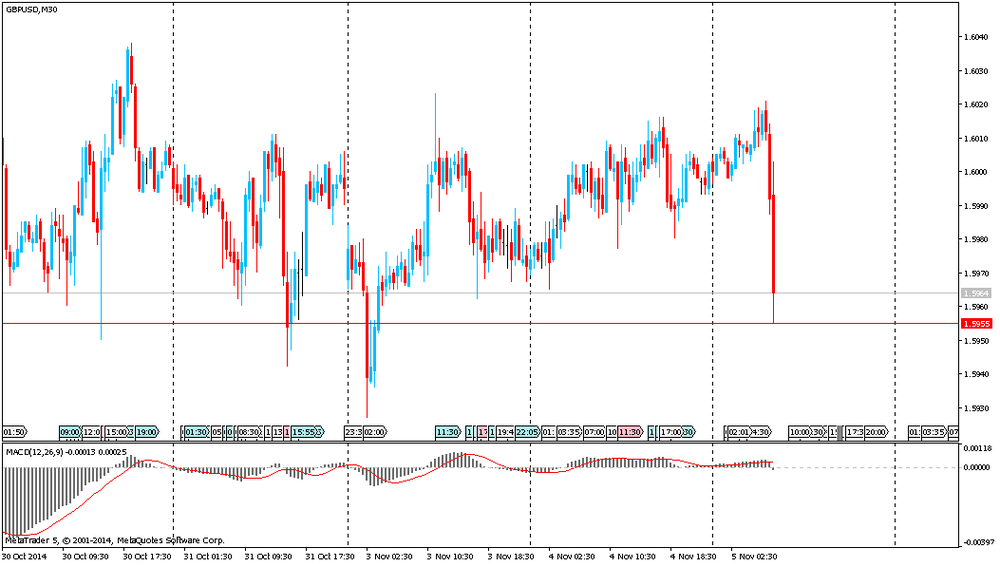Click the gray 1.5964 price level label
Image resolution: width=1000 pixels, height=567 pixels.
click(975, 293)
